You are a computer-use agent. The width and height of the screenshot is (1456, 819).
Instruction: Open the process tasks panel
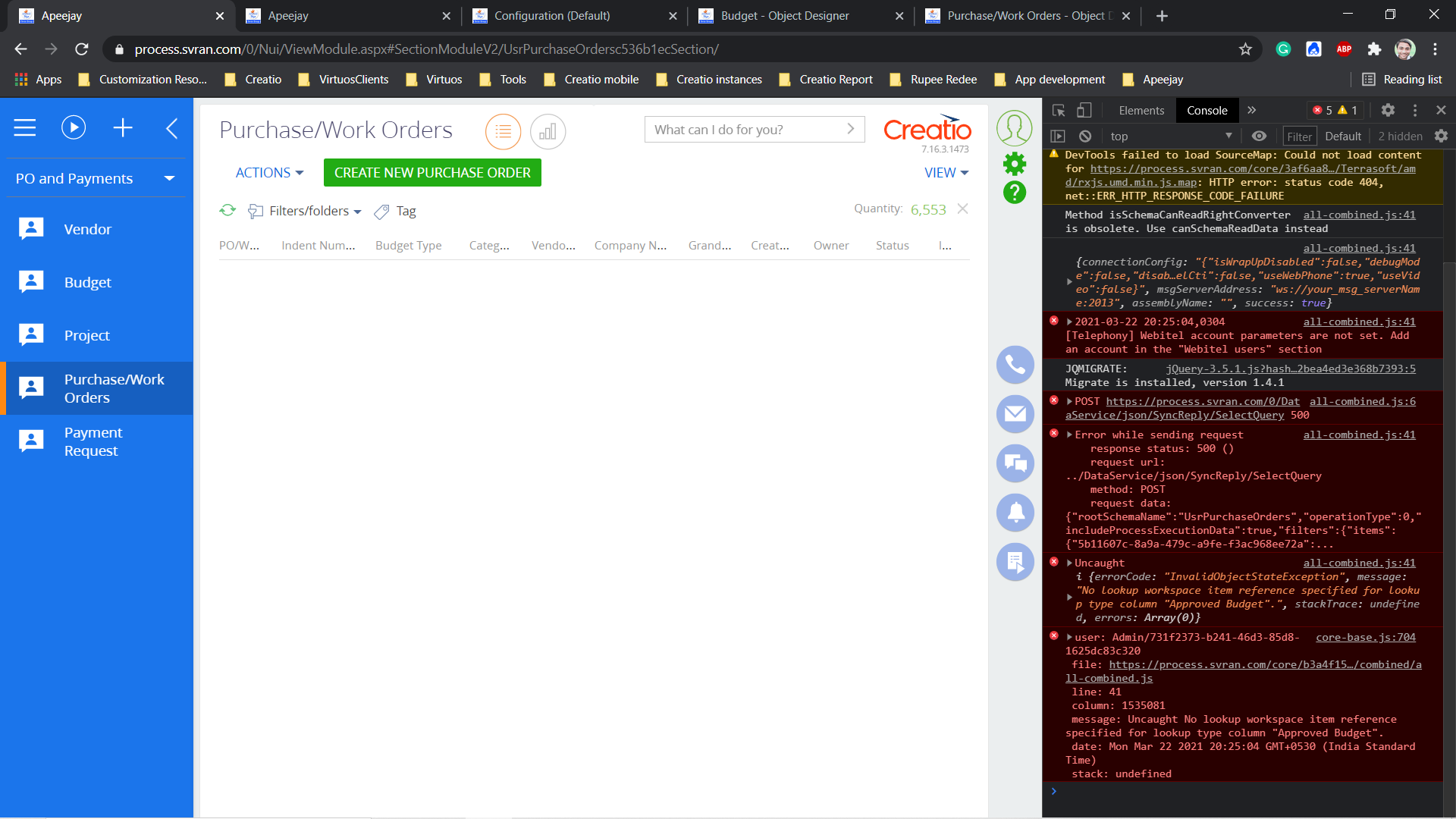(1015, 562)
